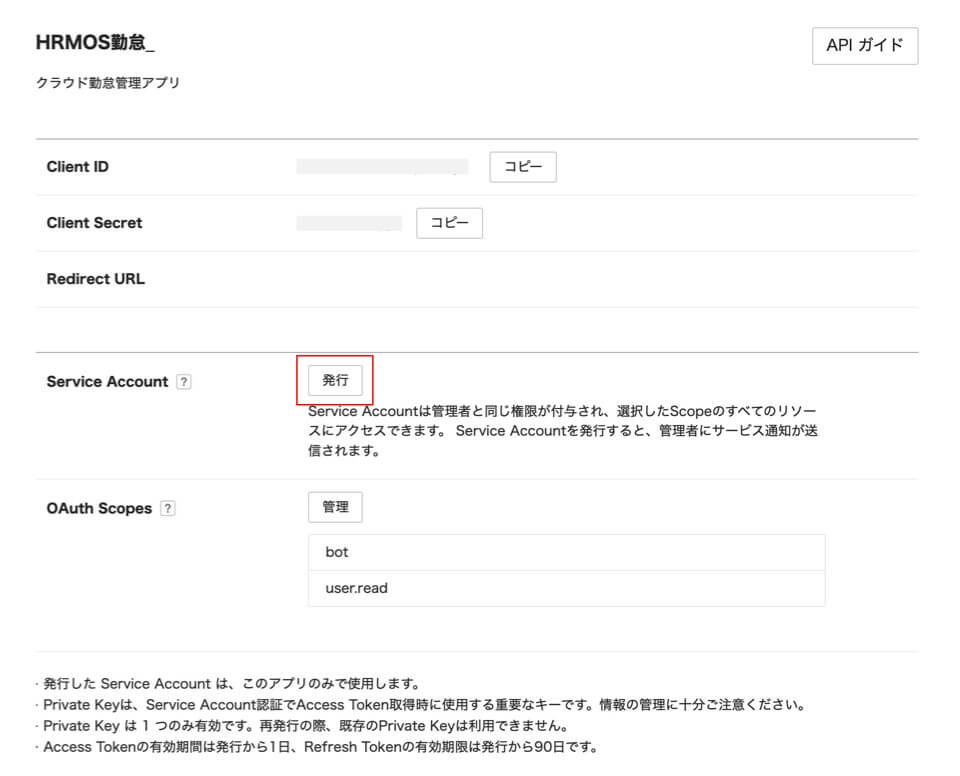Copy the Client ID value

(523, 167)
